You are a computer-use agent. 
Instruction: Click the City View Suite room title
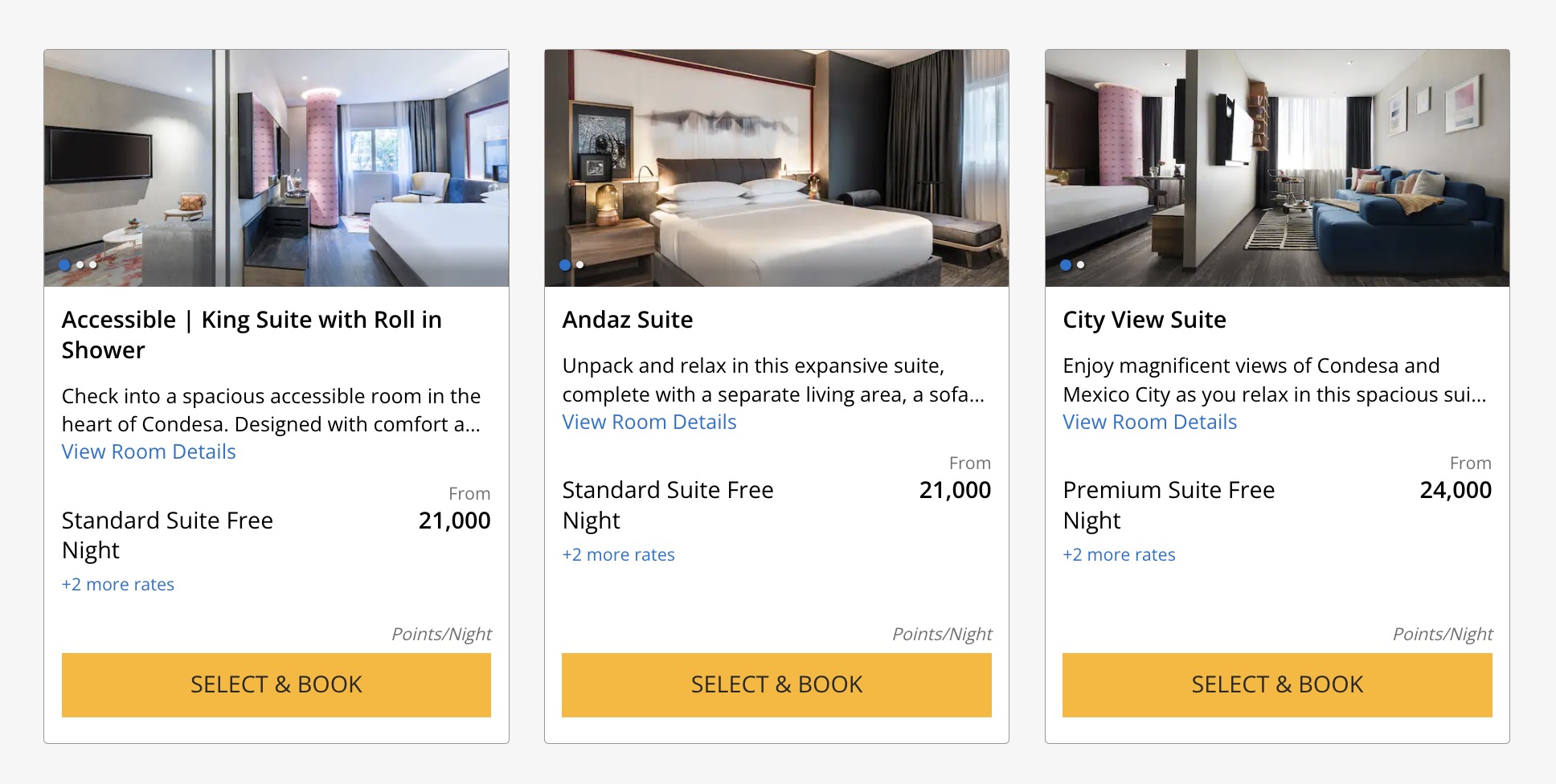[x=1144, y=319]
